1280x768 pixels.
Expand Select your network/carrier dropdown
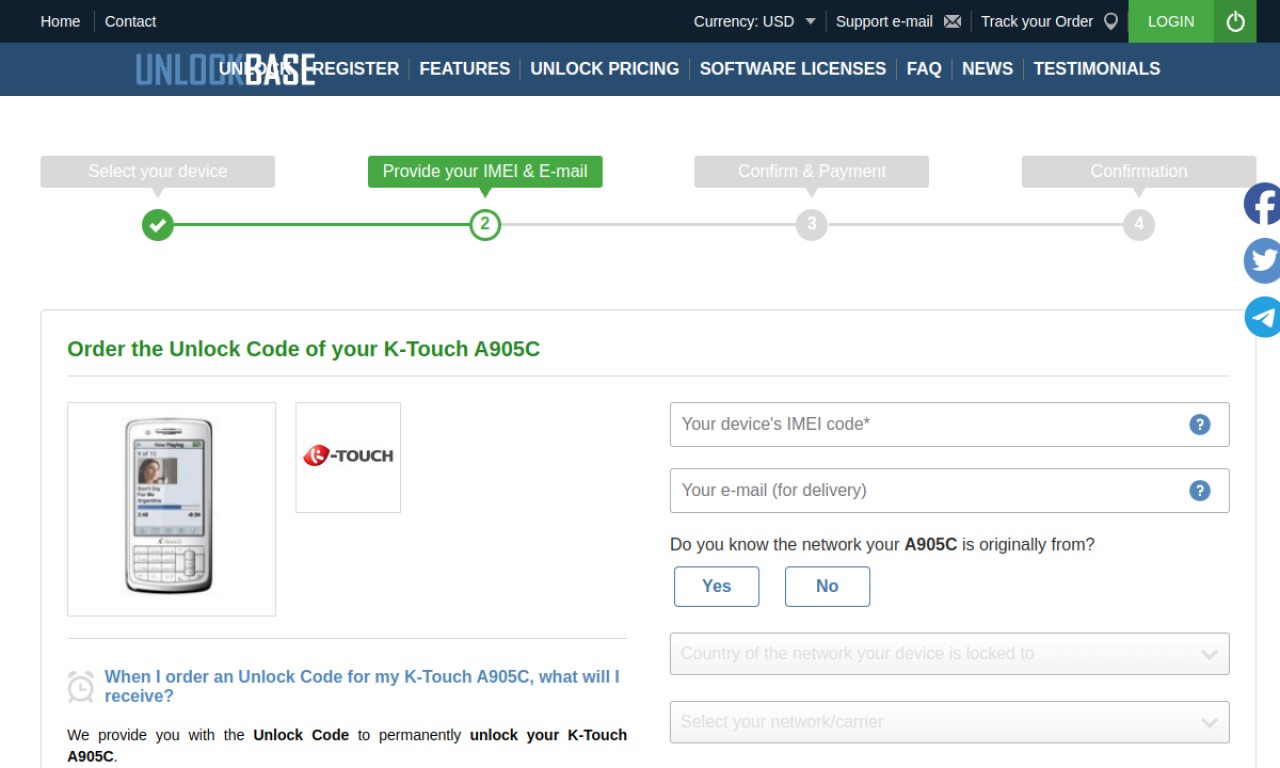[x=949, y=722]
